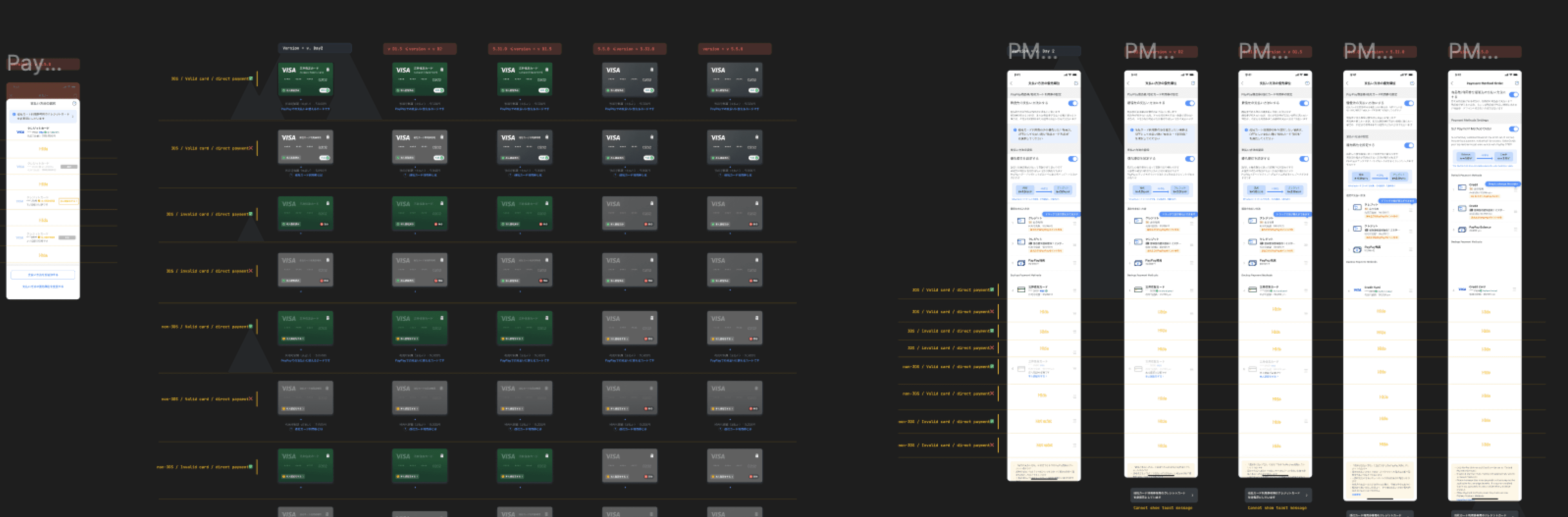
Task: Click VISA logo on first Day2 green card
Action: click(x=289, y=70)
